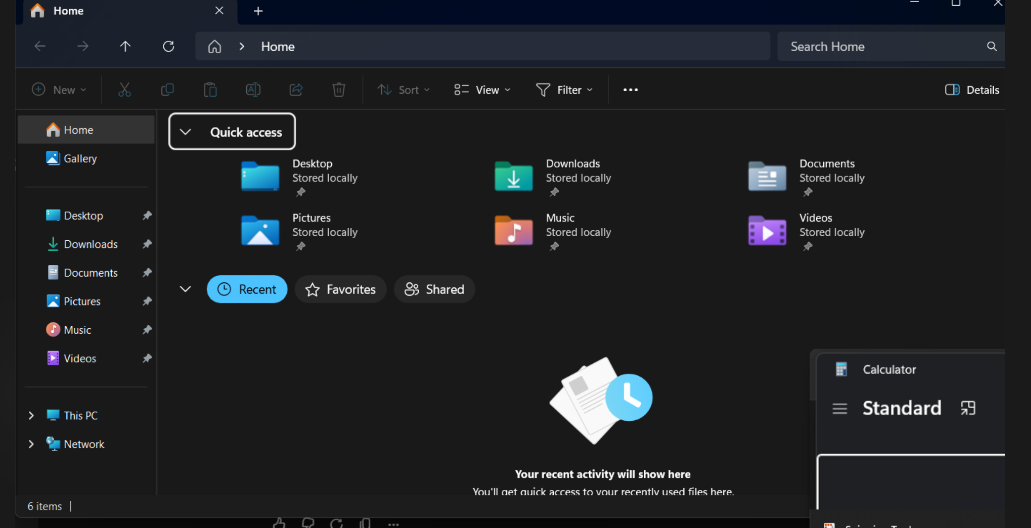Click the home icon in address bar
This screenshot has width=1031, height=528.
[214, 47]
